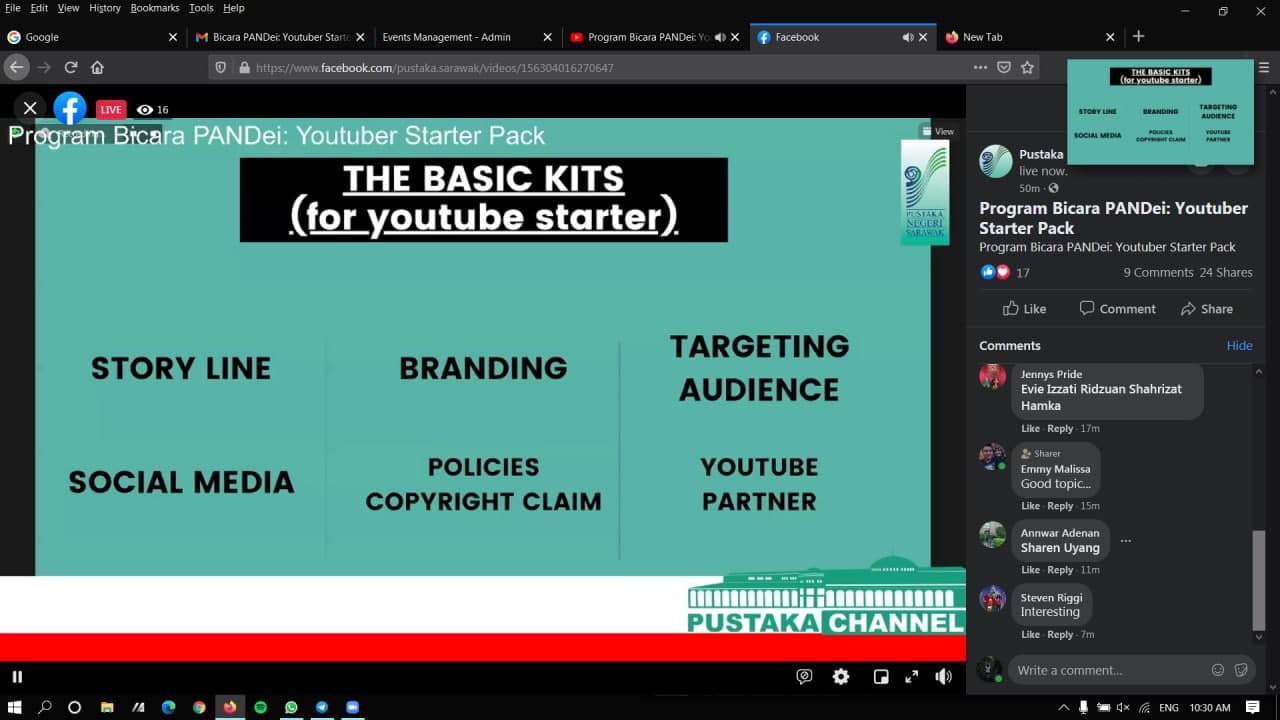Click the red LIVE badge
1280x720 pixels.
pyautogui.click(x=111, y=110)
